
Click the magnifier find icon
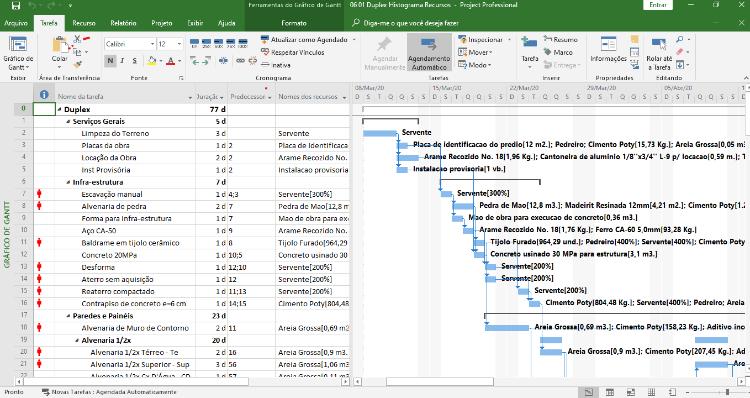point(680,39)
